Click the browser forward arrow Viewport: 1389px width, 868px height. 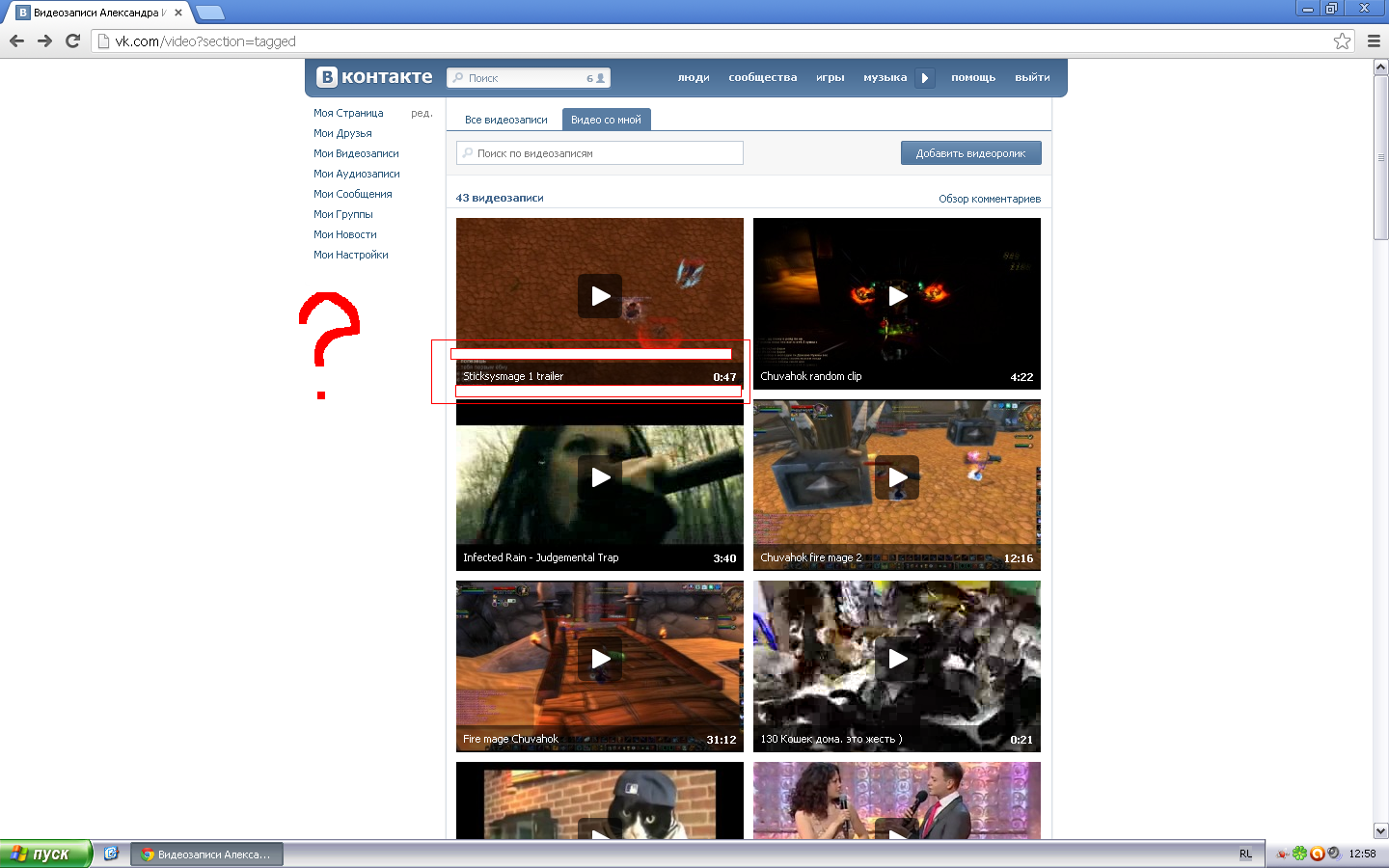pyautogui.click(x=44, y=41)
